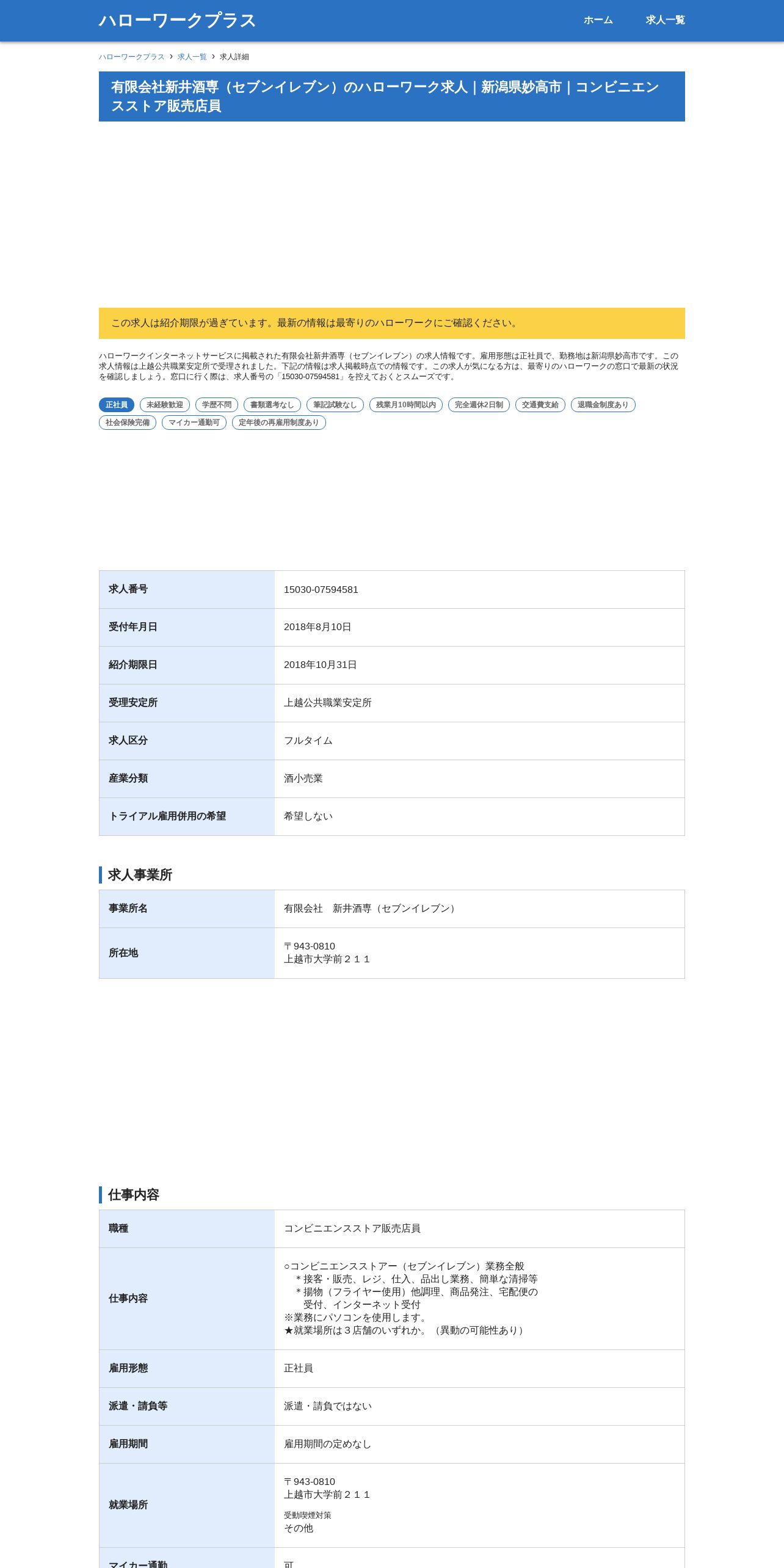Viewport: 784px width, 1568px height.
Task: Select the 交通費支給 tag
Action: click(540, 405)
